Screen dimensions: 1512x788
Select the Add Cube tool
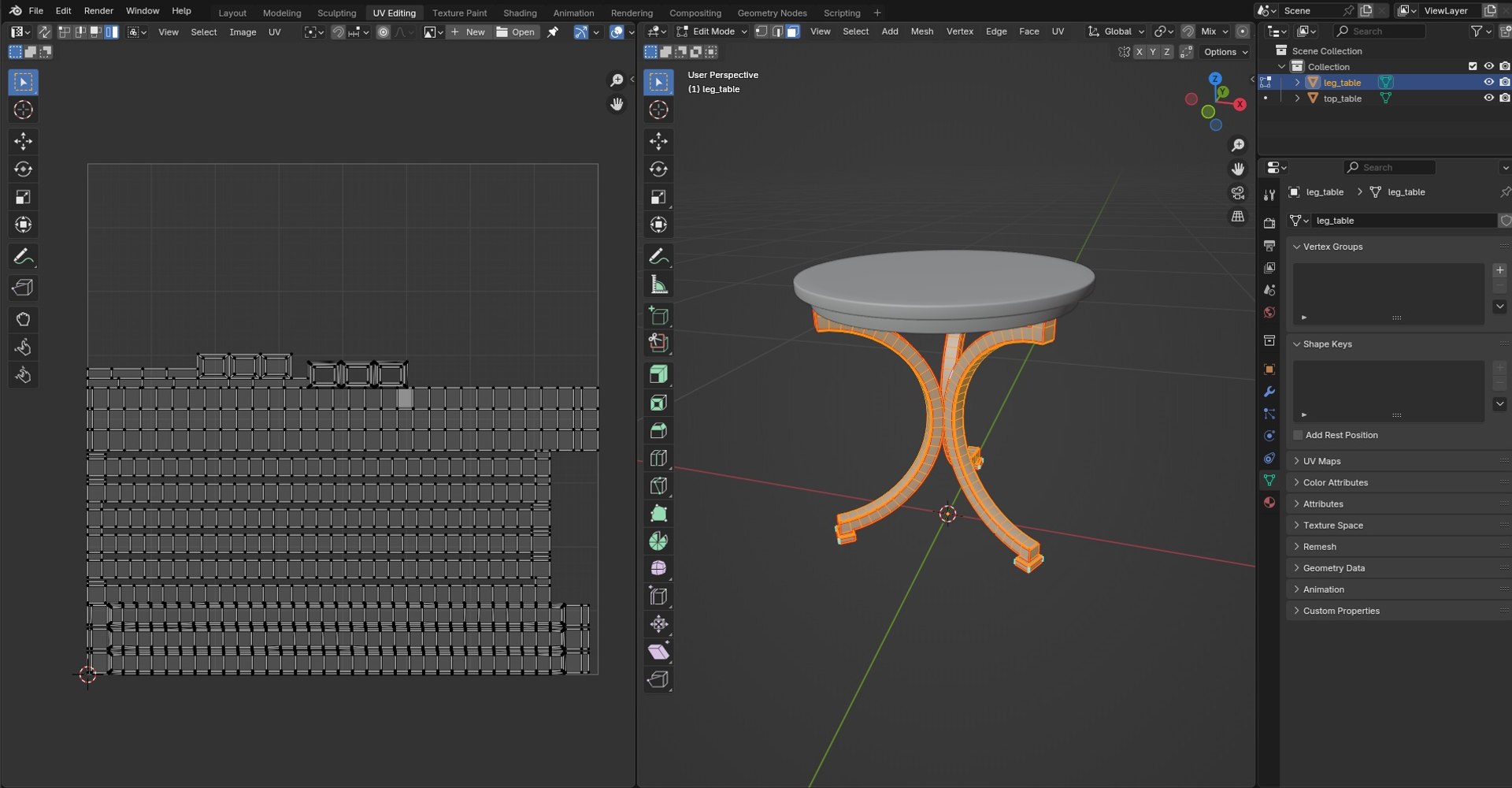[658, 316]
